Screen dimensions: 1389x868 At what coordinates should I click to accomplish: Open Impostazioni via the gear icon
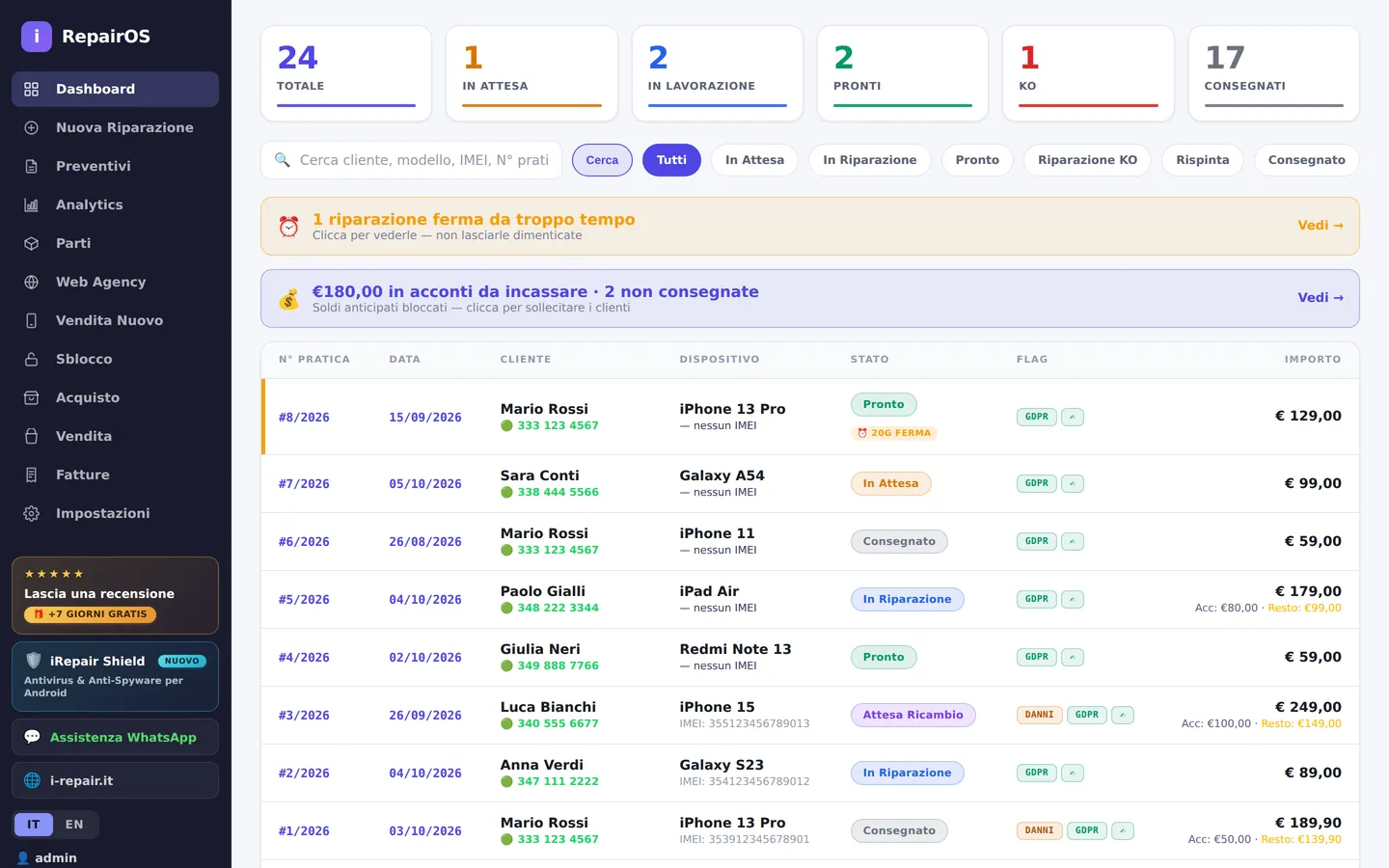click(x=31, y=513)
